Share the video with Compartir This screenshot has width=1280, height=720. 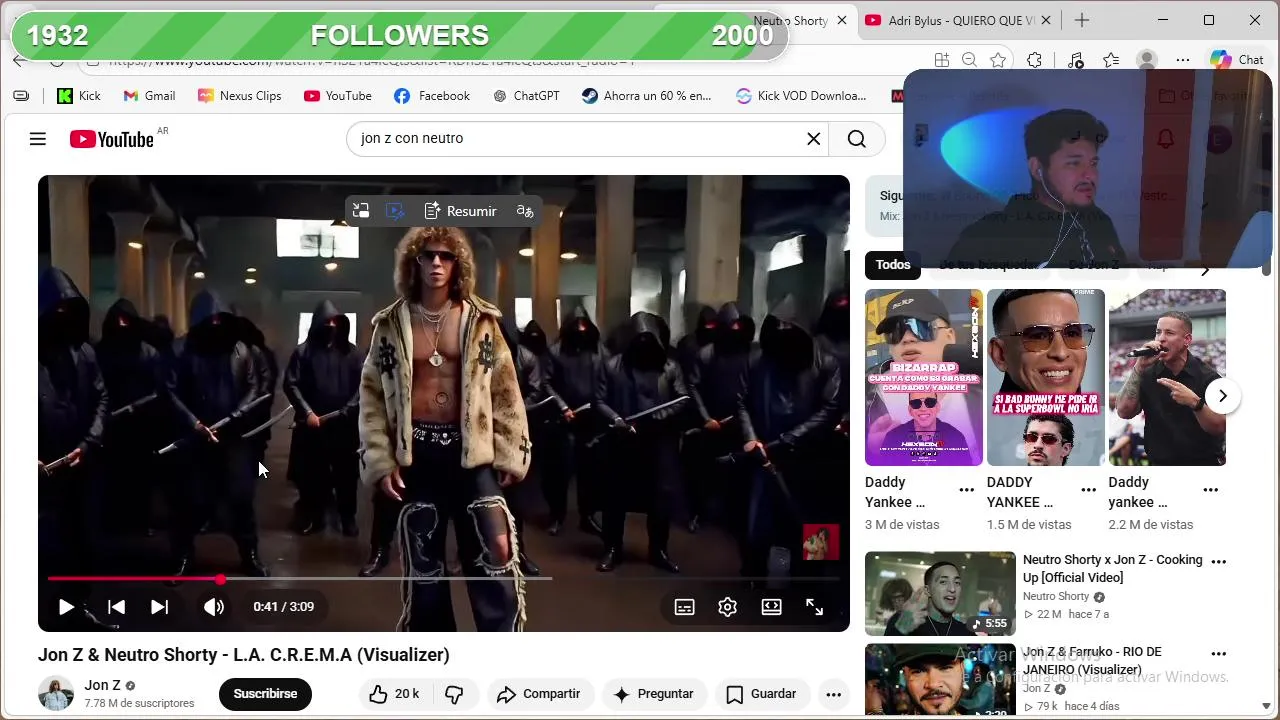[x=538, y=694]
